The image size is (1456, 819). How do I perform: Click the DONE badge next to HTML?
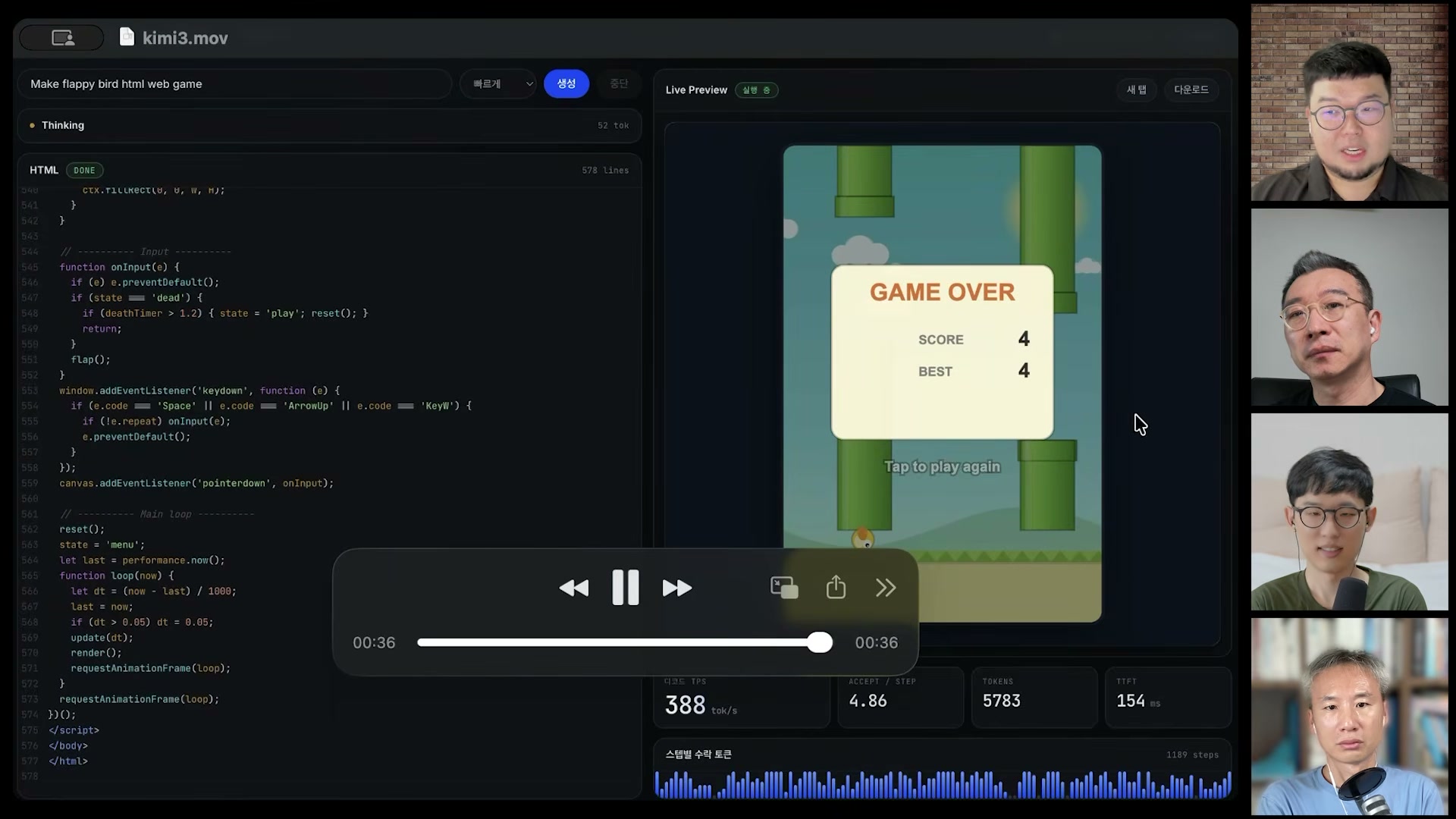click(84, 171)
